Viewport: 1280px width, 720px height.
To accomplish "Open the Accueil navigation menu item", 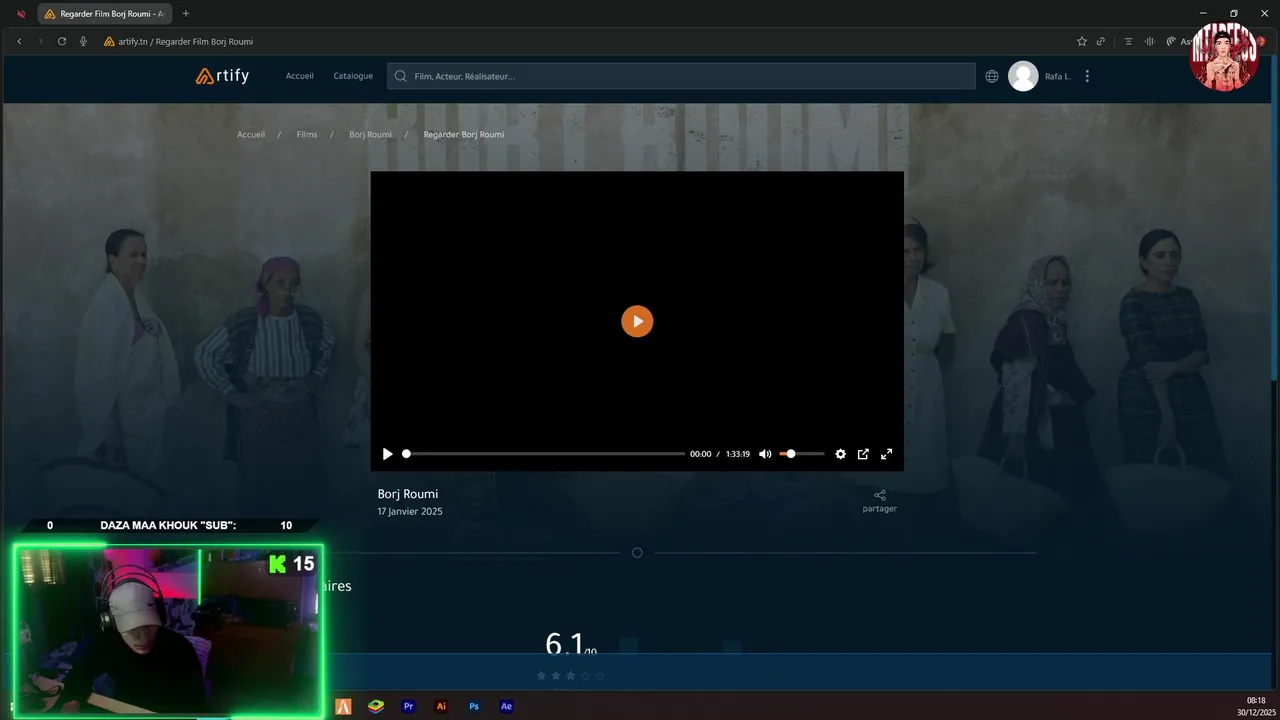I will (299, 76).
